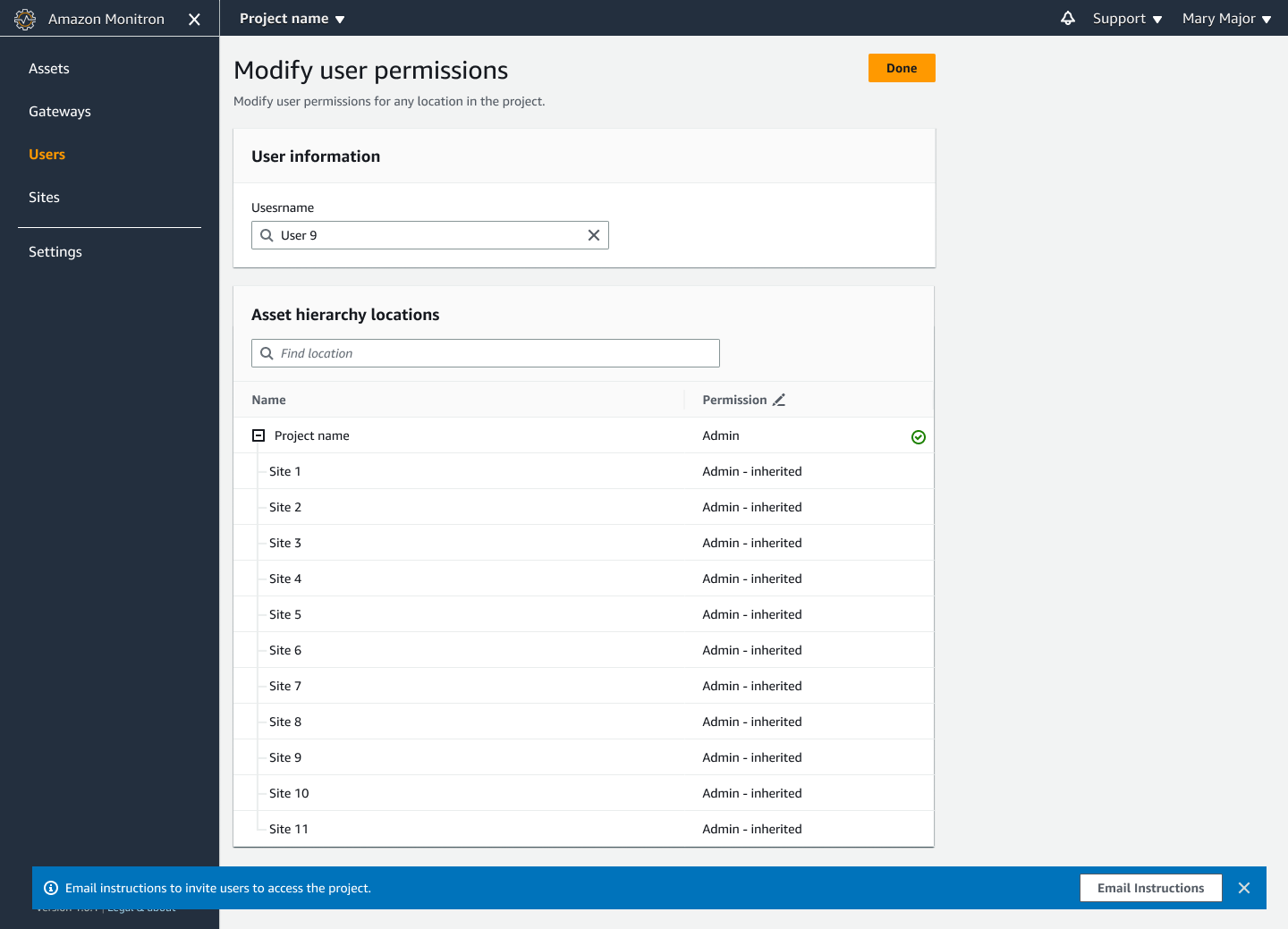Click the green checkmark on the Admin row
Screen dimensions: 1288x929
tap(919, 437)
